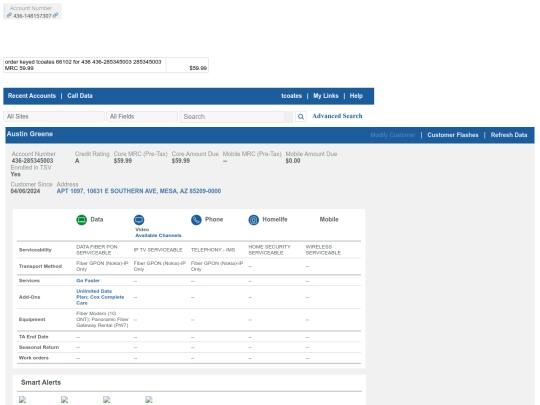Click the magnifier search button

(301, 117)
